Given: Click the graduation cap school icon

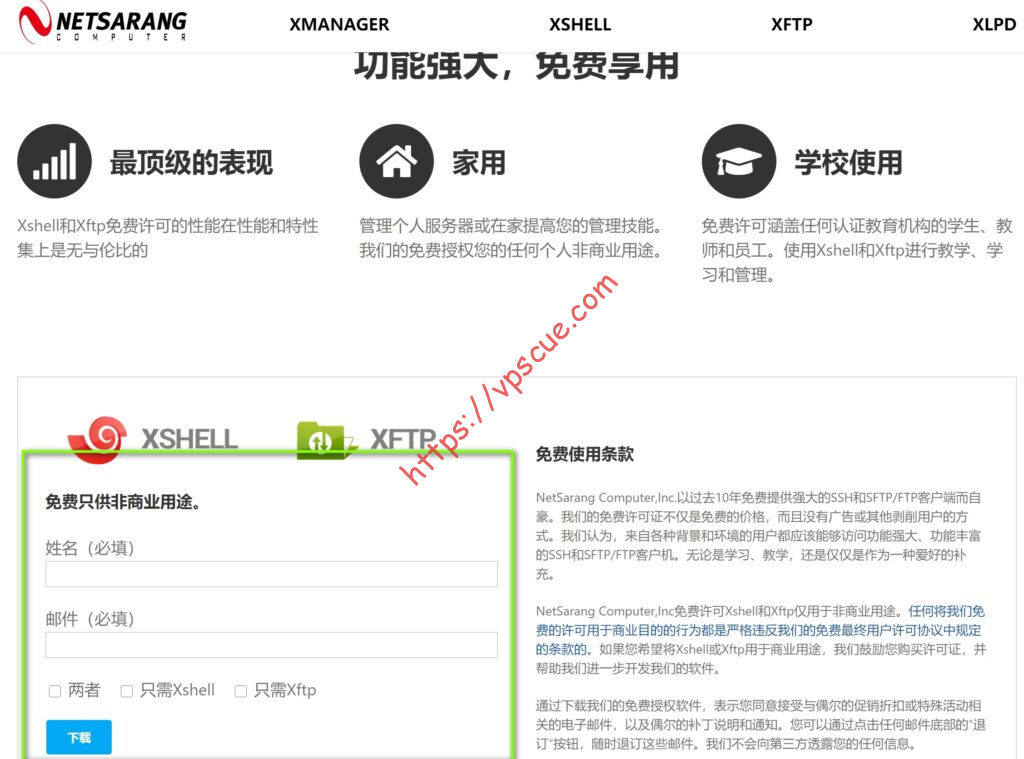Looking at the screenshot, I should 739,161.
